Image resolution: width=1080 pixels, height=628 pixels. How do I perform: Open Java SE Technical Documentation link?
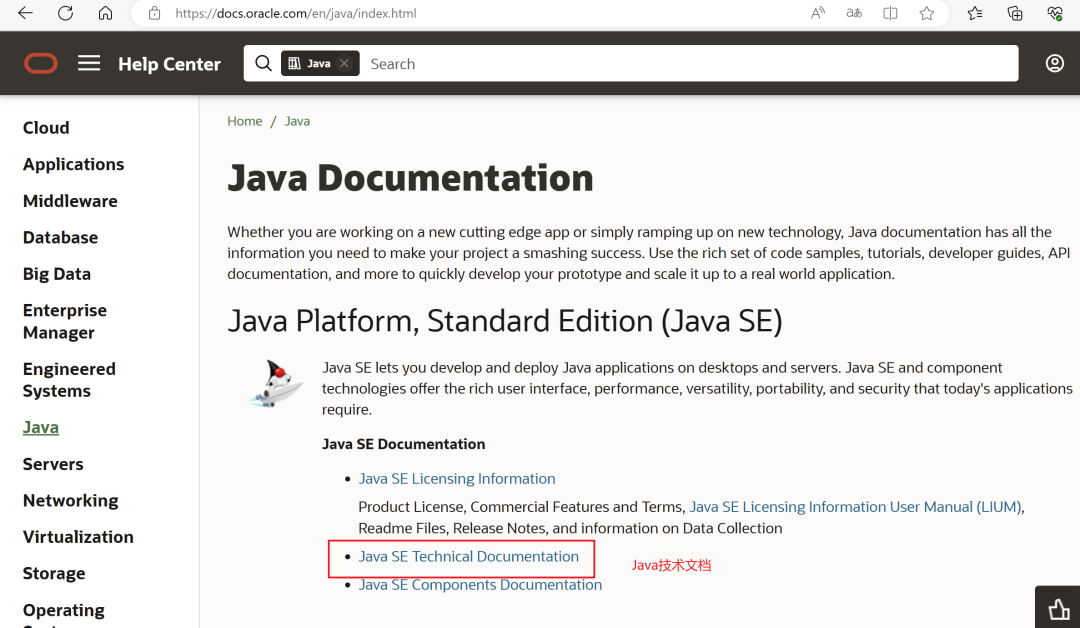pos(468,557)
